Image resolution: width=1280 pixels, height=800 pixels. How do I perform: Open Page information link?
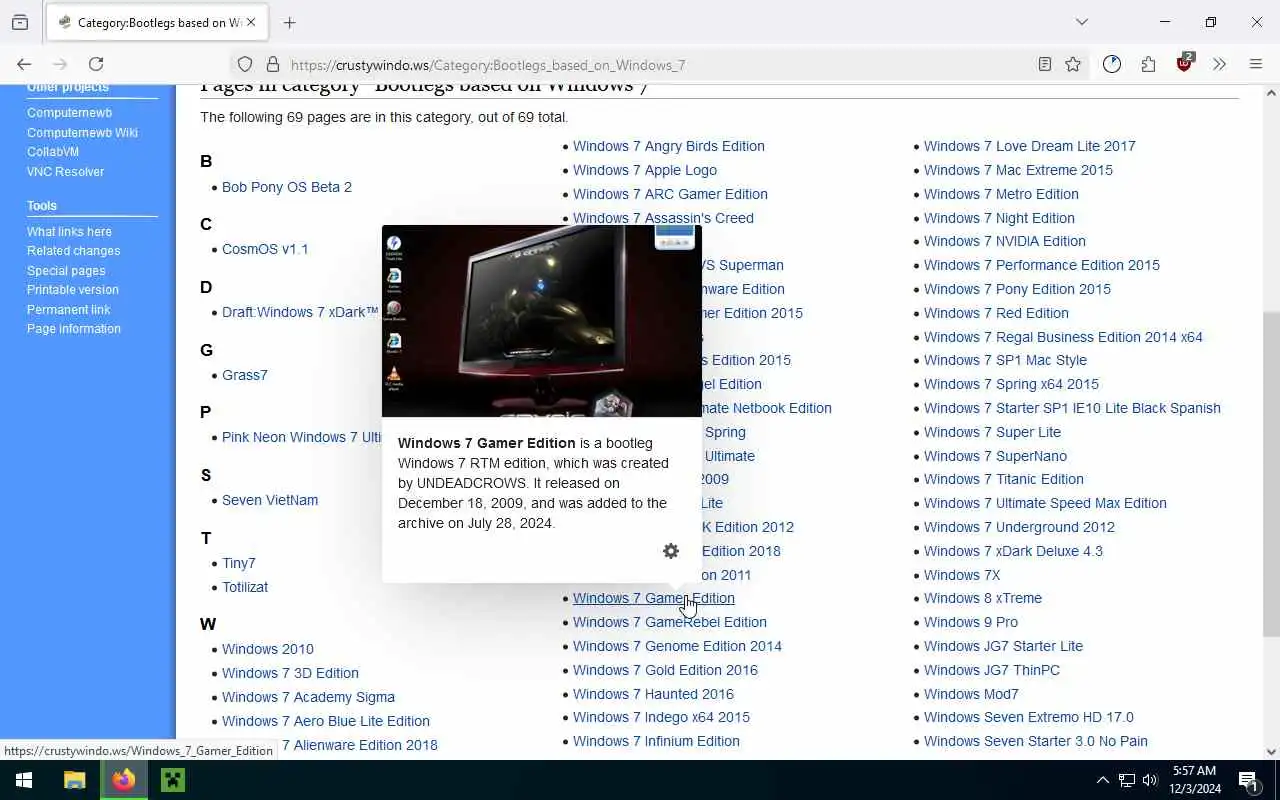click(x=74, y=329)
